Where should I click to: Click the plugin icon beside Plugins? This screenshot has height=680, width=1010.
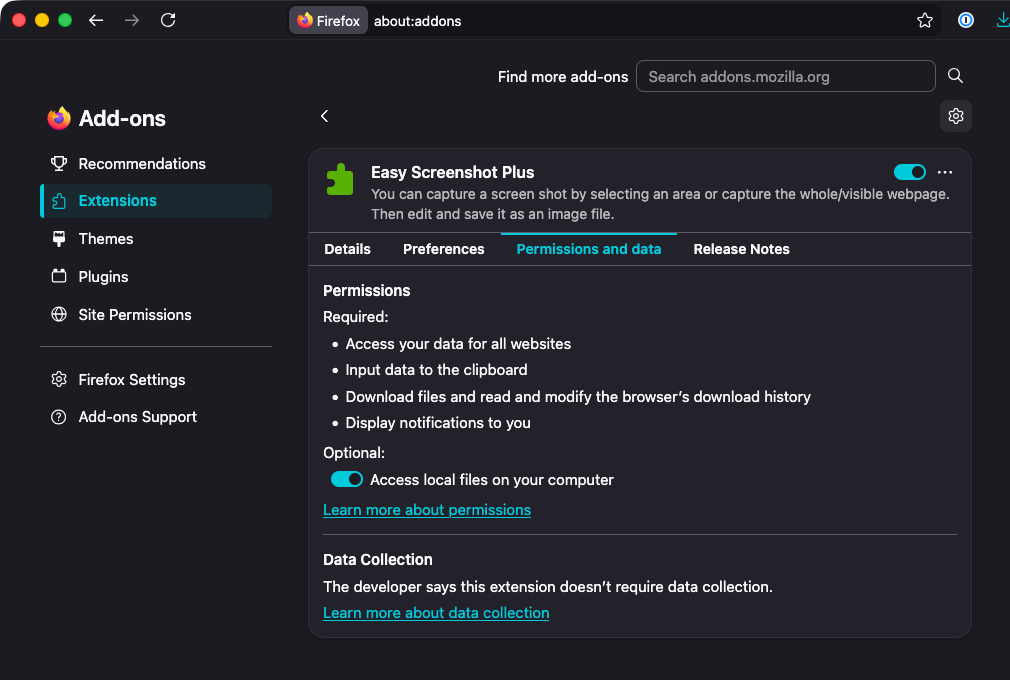coord(59,276)
